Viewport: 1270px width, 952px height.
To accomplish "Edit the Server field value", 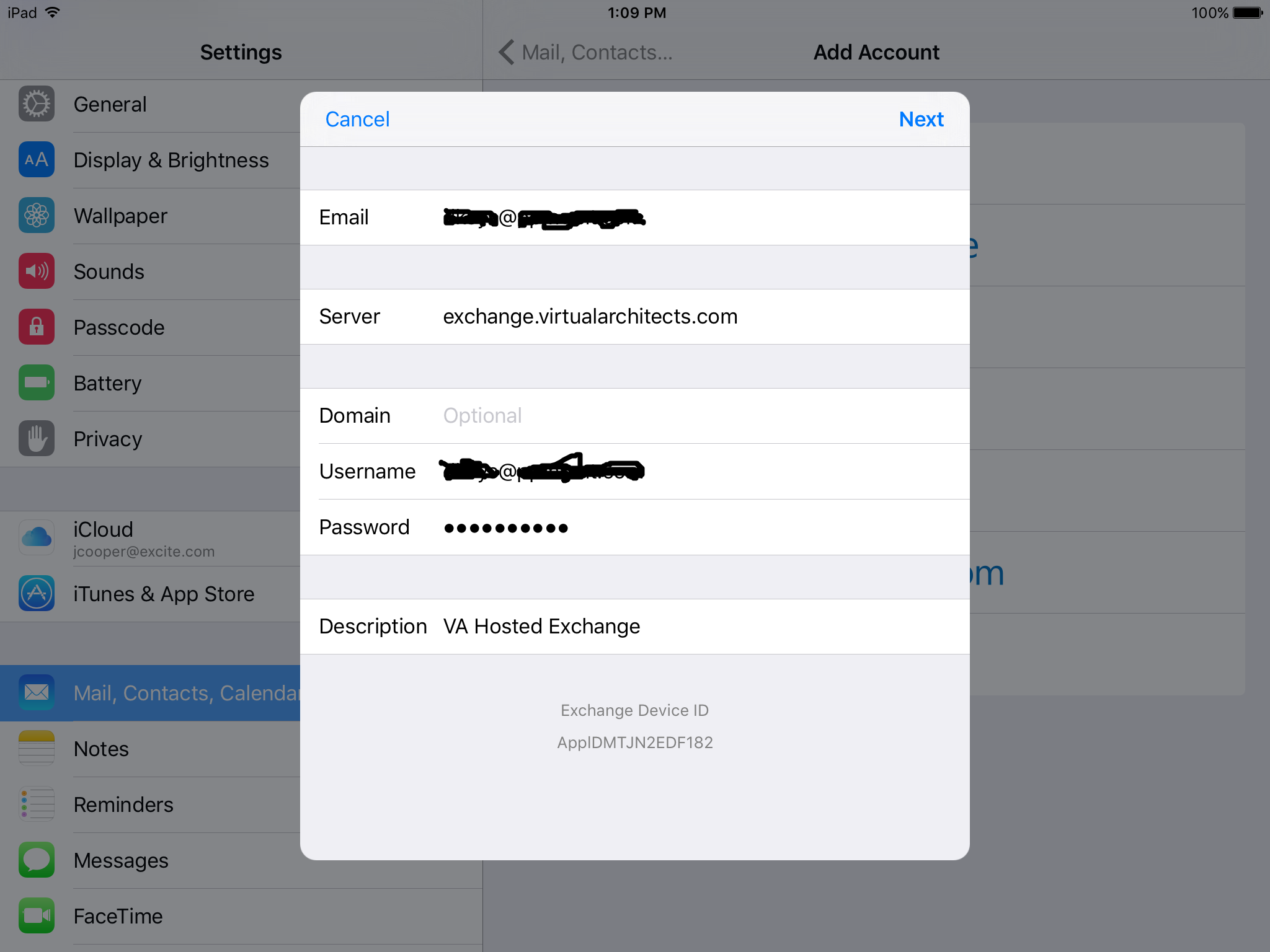I will (635, 317).
